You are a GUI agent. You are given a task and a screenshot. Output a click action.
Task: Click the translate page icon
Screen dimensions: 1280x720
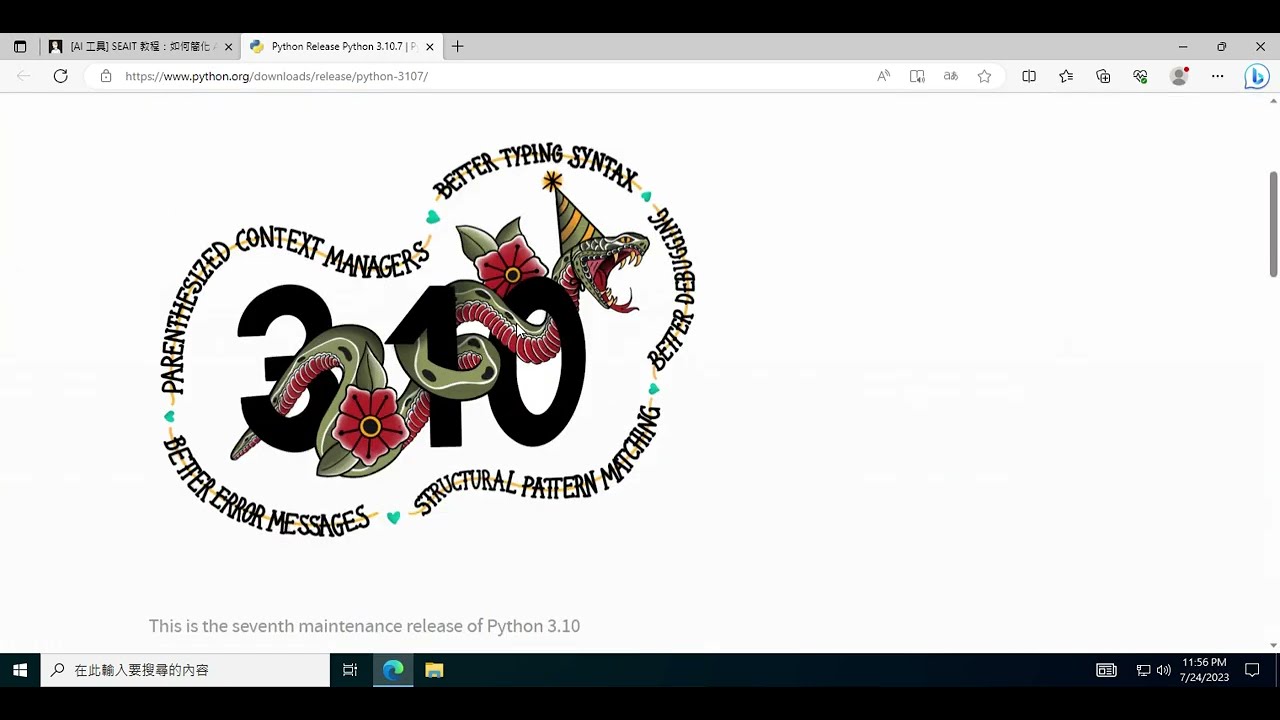point(951,76)
